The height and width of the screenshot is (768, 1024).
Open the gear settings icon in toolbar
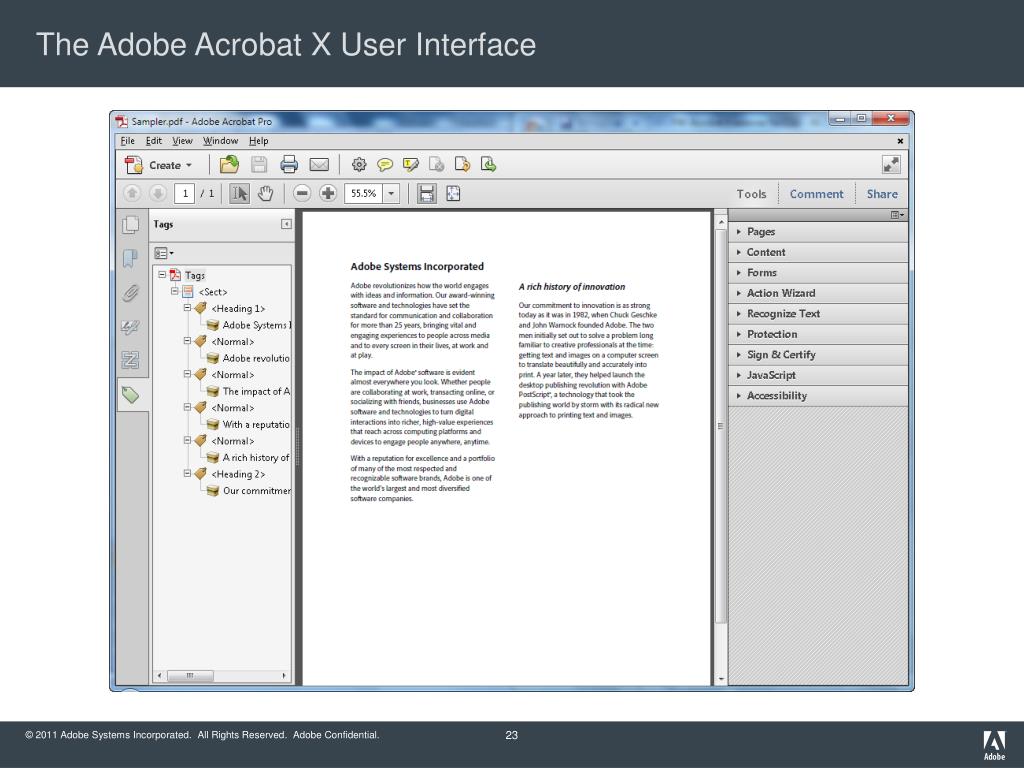359,165
